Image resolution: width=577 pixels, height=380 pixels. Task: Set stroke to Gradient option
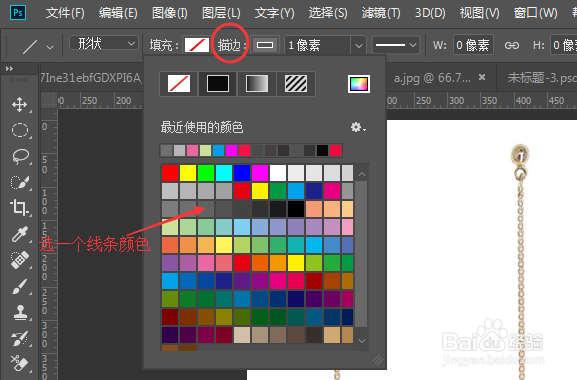tap(257, 84)
